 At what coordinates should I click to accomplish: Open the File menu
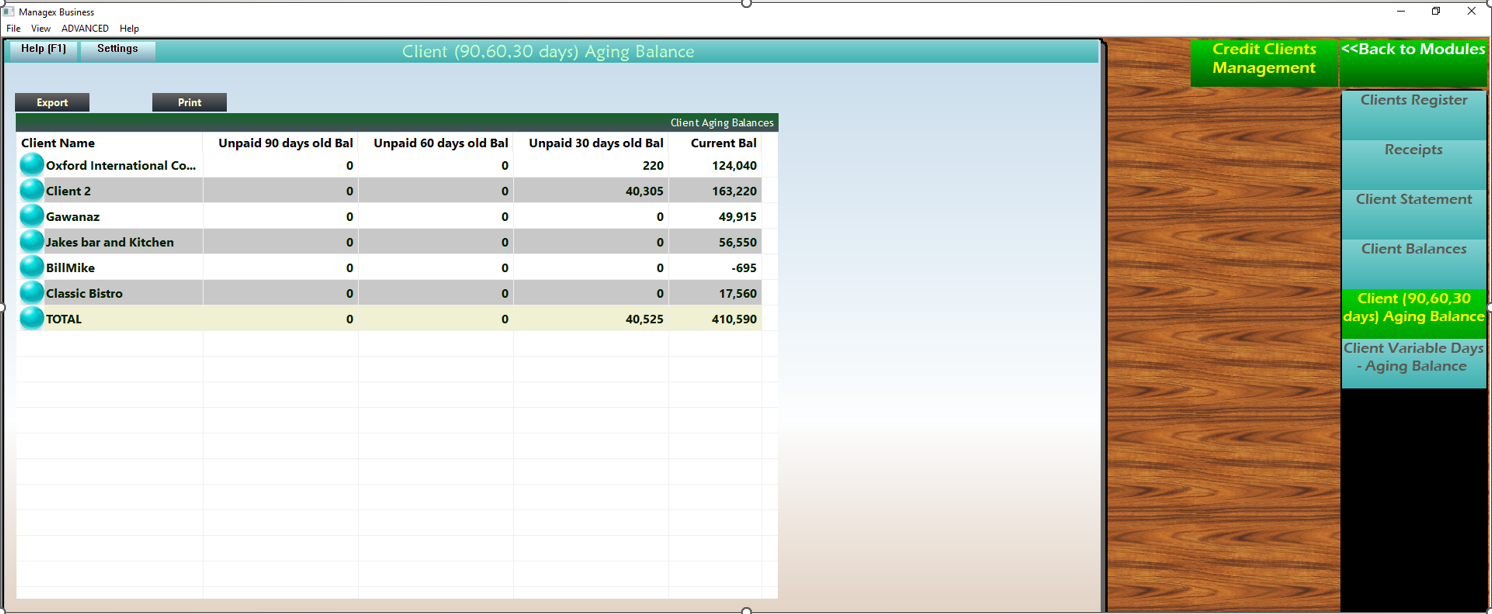point(13,28)
